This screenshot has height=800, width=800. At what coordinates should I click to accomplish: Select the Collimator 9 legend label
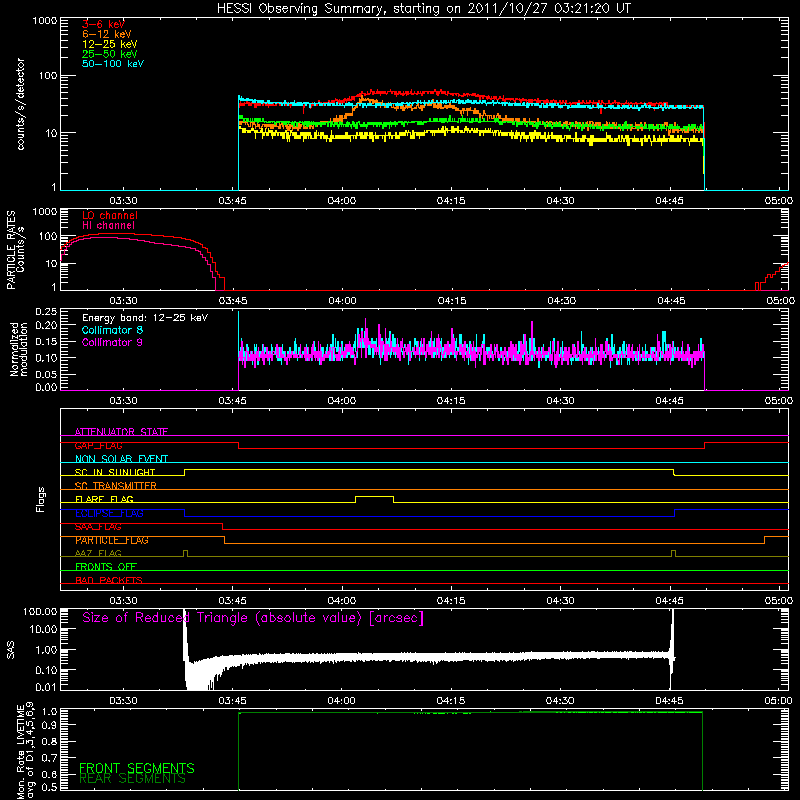pos(112,342)
